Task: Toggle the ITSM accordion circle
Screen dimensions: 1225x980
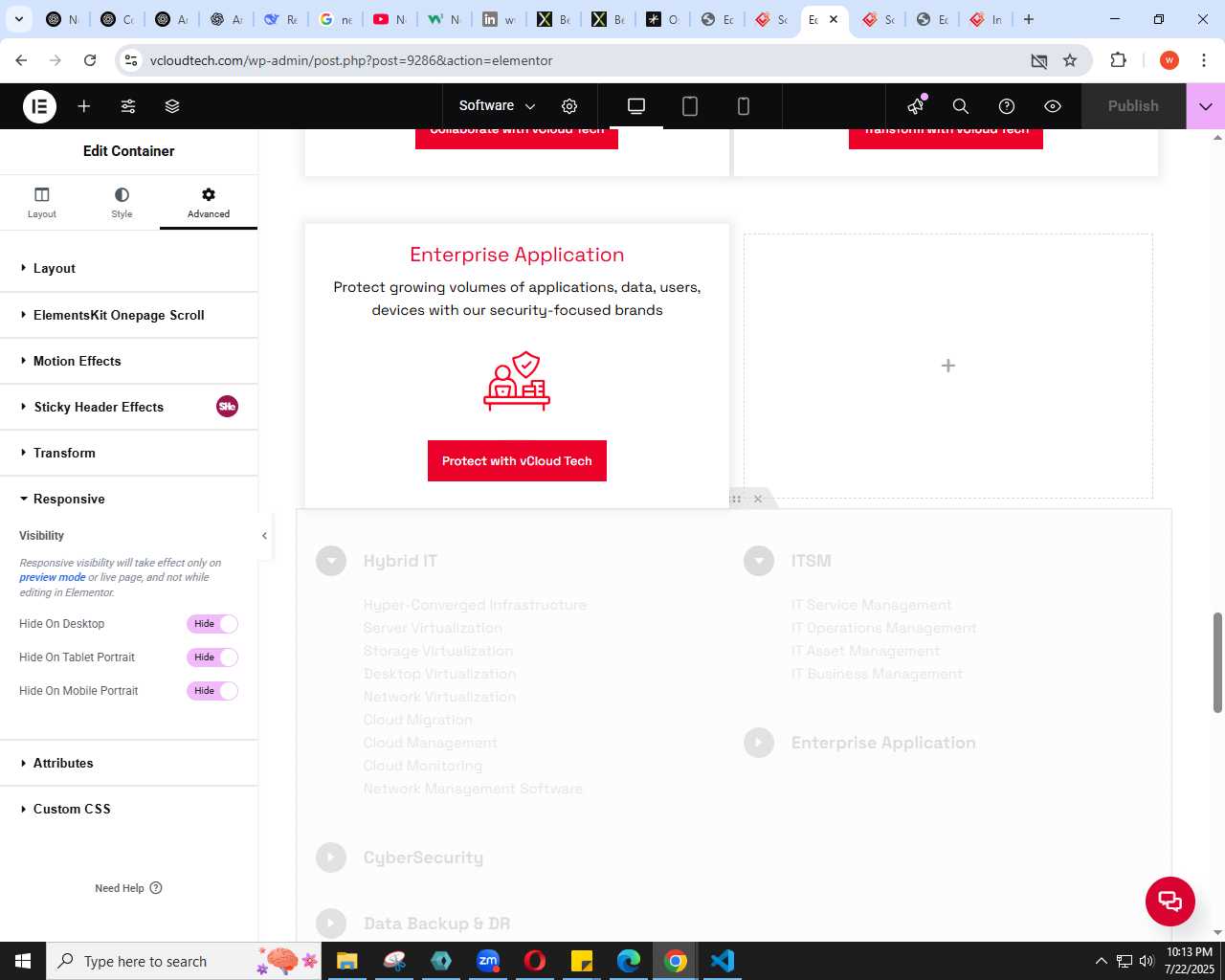Action: pos(759,561)
